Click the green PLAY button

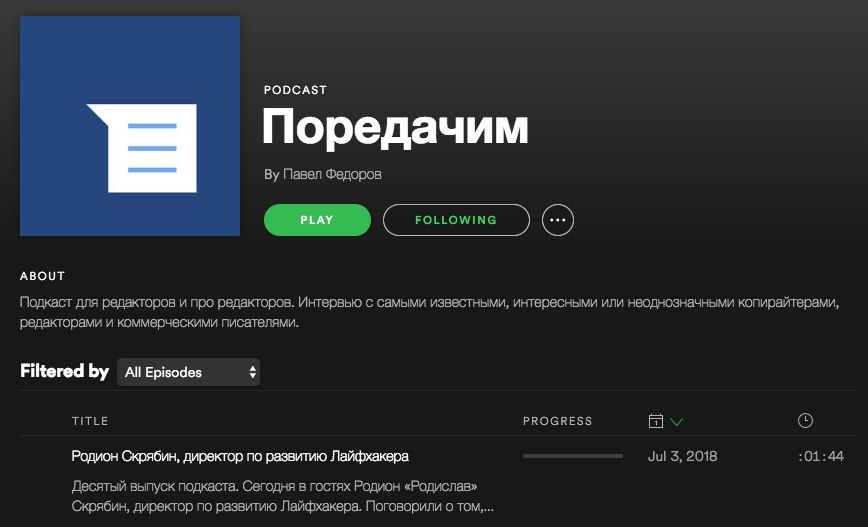click(x=317, y=220)
